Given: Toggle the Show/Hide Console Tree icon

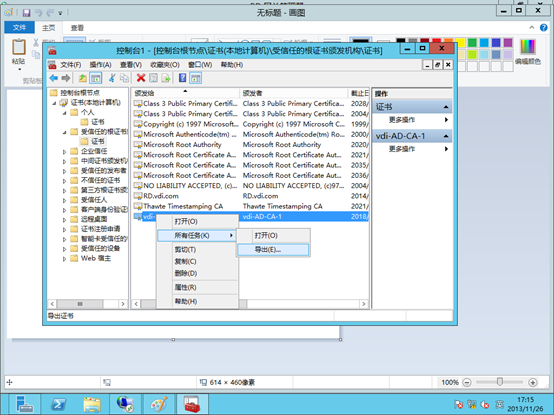Looking at the screenshot, I should click(x=95, y=78).
